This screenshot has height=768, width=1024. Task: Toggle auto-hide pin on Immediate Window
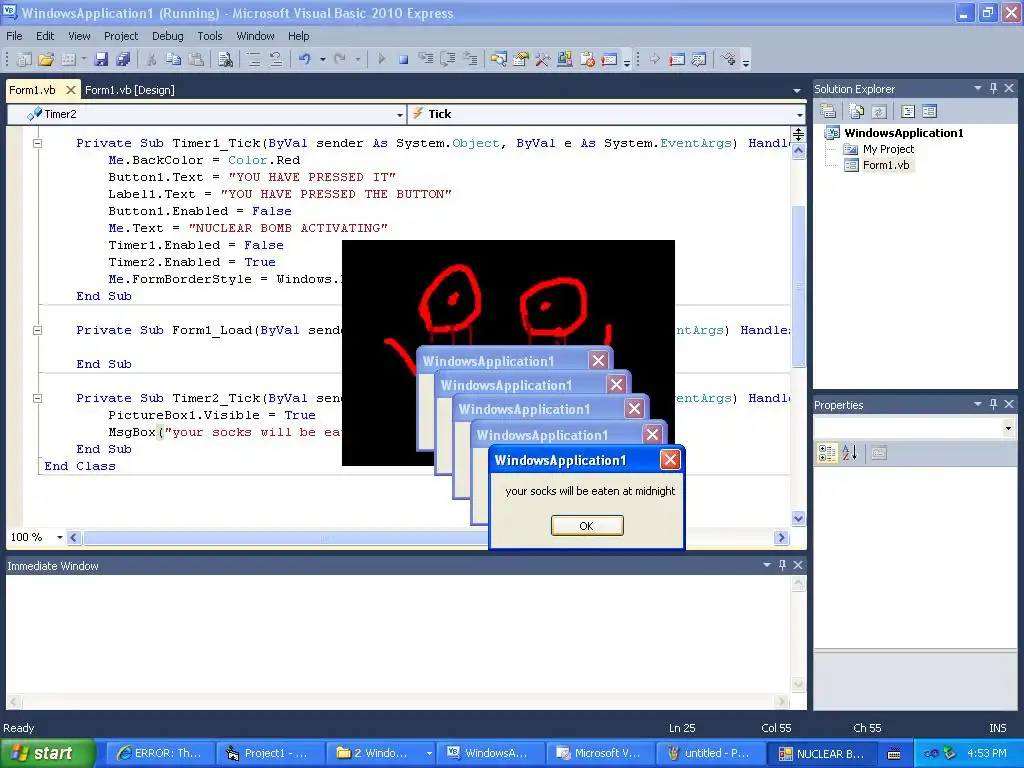point(782,565)
